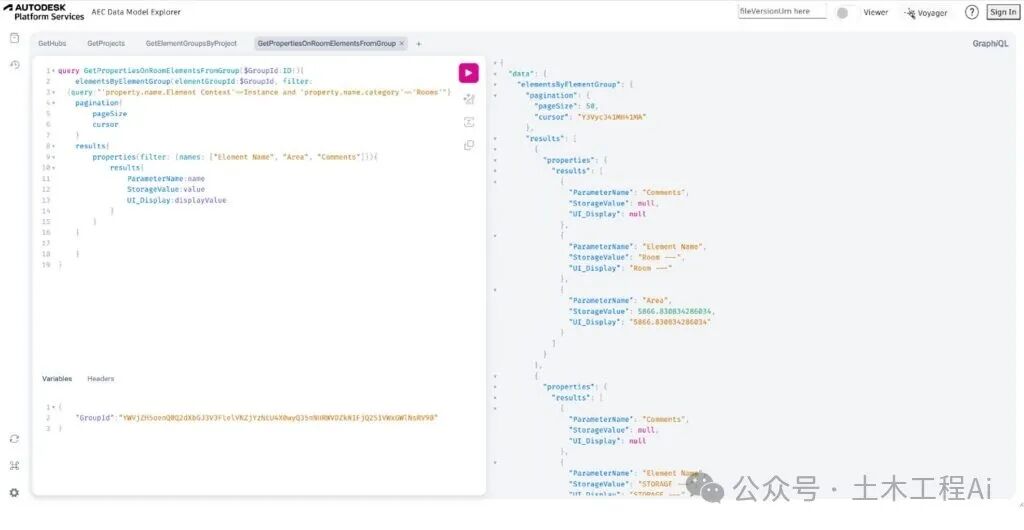Collapse the results block at line 8

[x=53, y=146]
